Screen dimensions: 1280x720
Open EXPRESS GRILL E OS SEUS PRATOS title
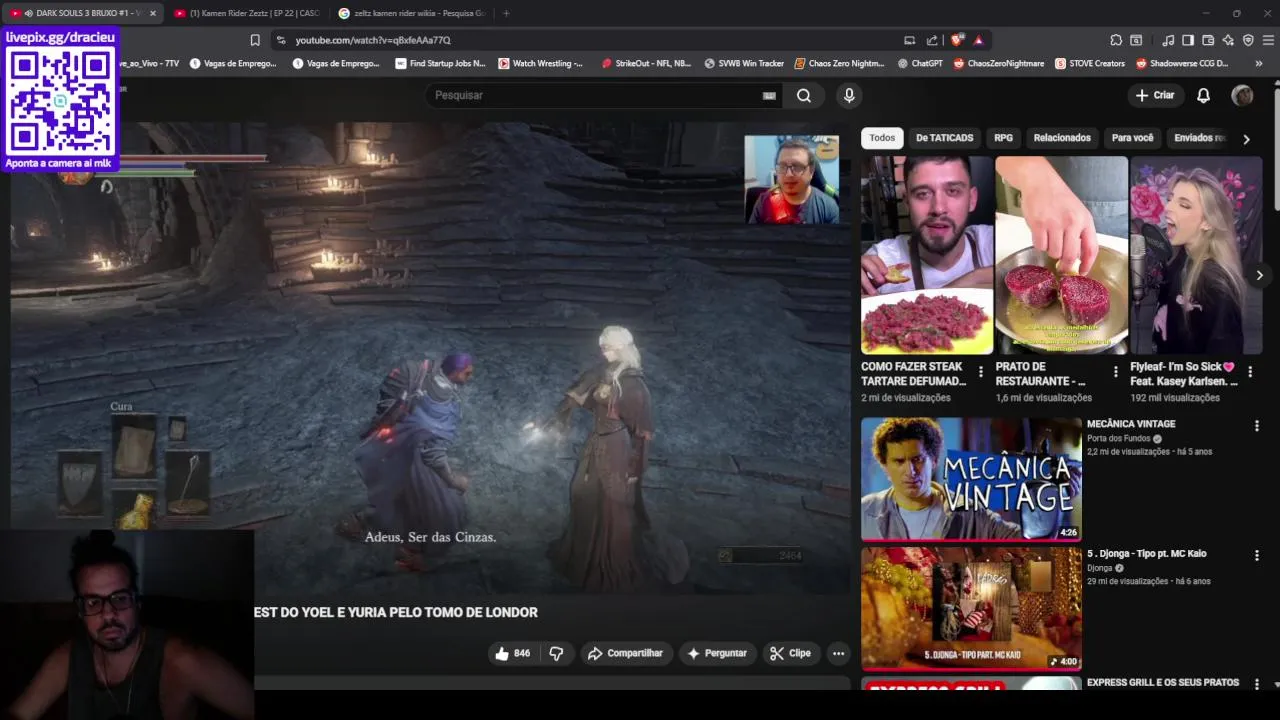1163,682
